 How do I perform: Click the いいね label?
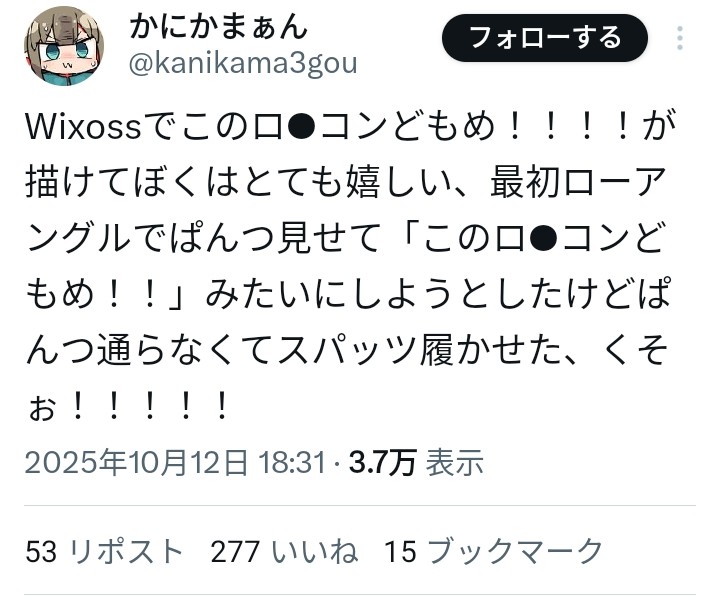[x=315, y=551]
